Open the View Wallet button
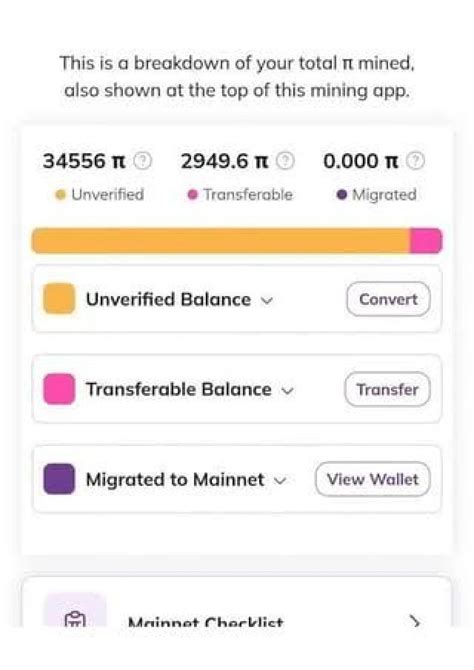The width and height of the screenshot is (474, 670). (x=373, y=479)
